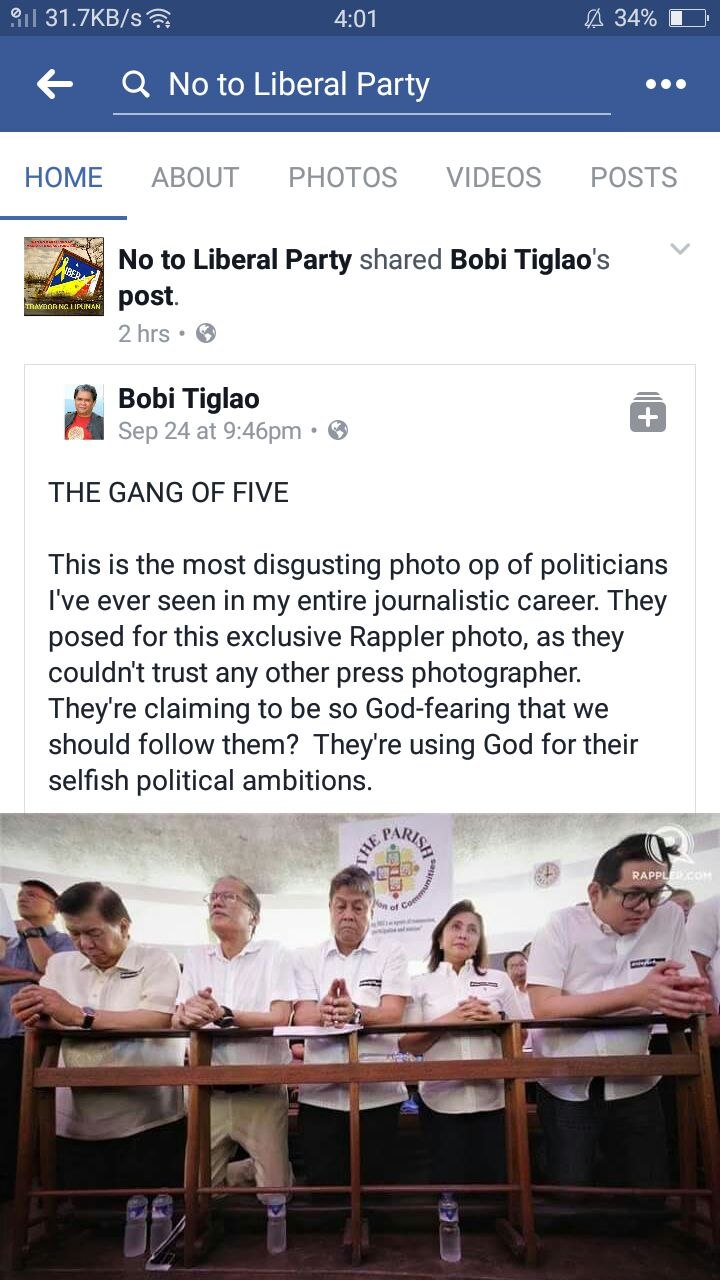Tap the Wi-Fi status icon
Viewport: 720px width, 1280px height.
(158, 18)
